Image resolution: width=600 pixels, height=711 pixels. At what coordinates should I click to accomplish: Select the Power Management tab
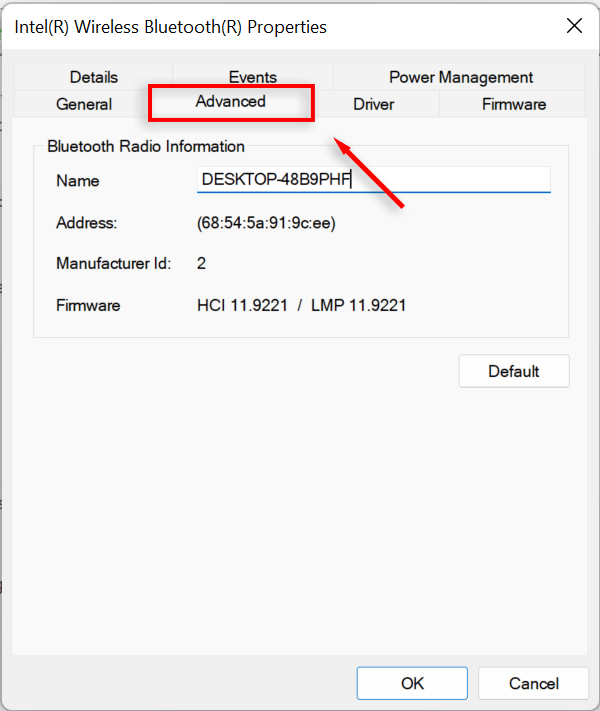460,77
